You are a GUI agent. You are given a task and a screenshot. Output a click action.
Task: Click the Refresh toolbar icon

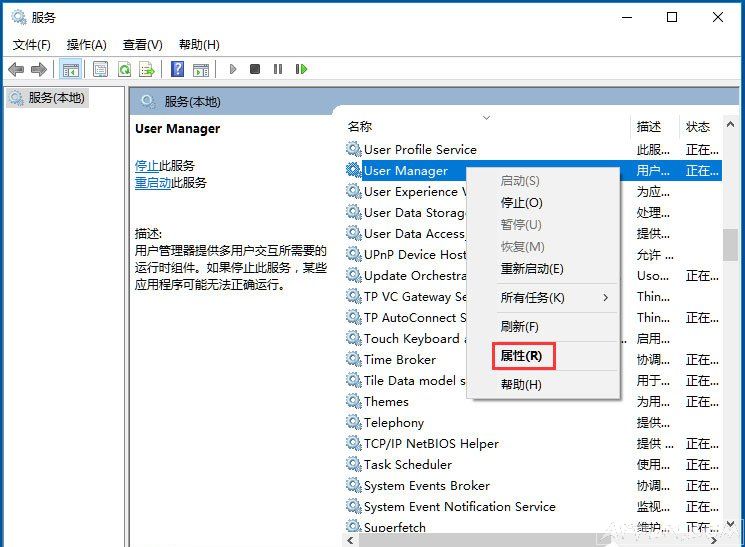pyautogui.click(x=124, y=69)
